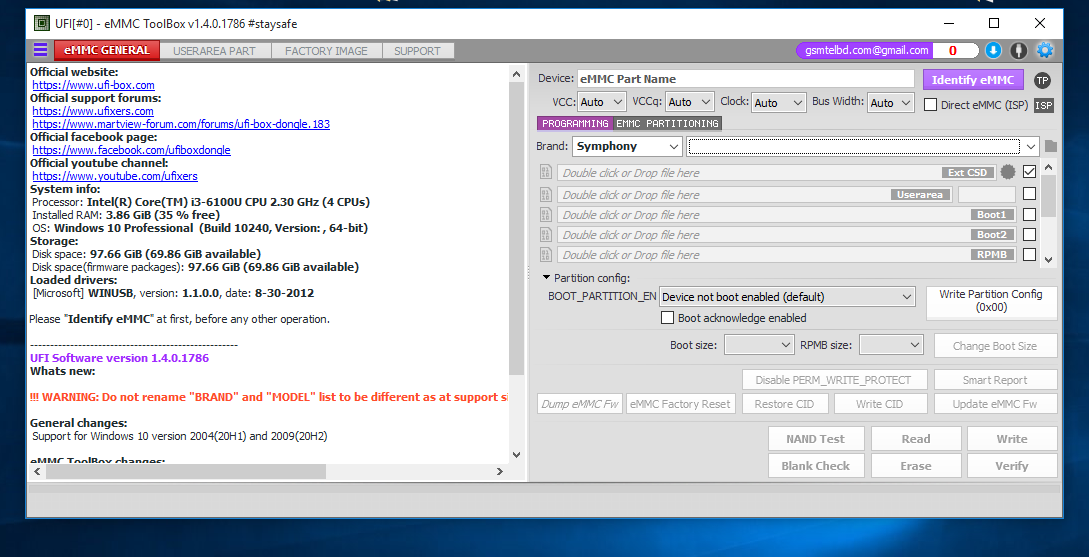This screenshot has width=1089, height=557.
Task: Click the Boot1 row file icon
Action: 546,215
